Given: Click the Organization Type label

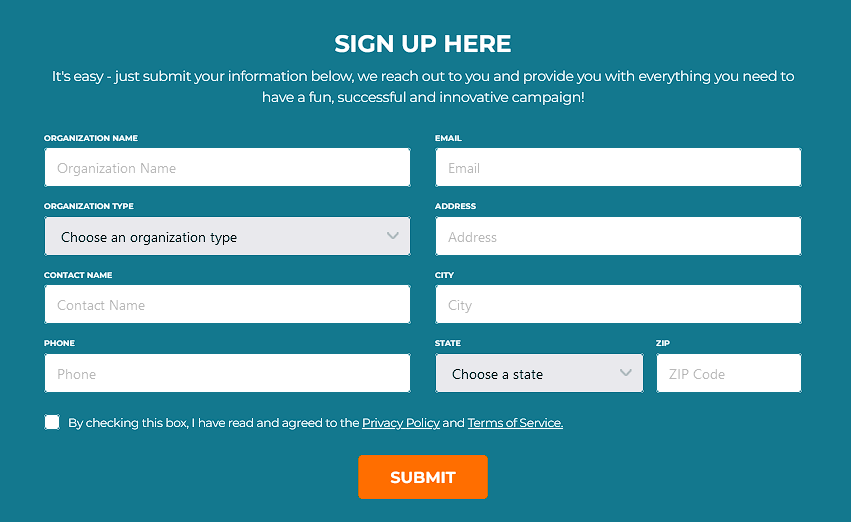Looking at the screenshot, I should [x=88, y=206].
